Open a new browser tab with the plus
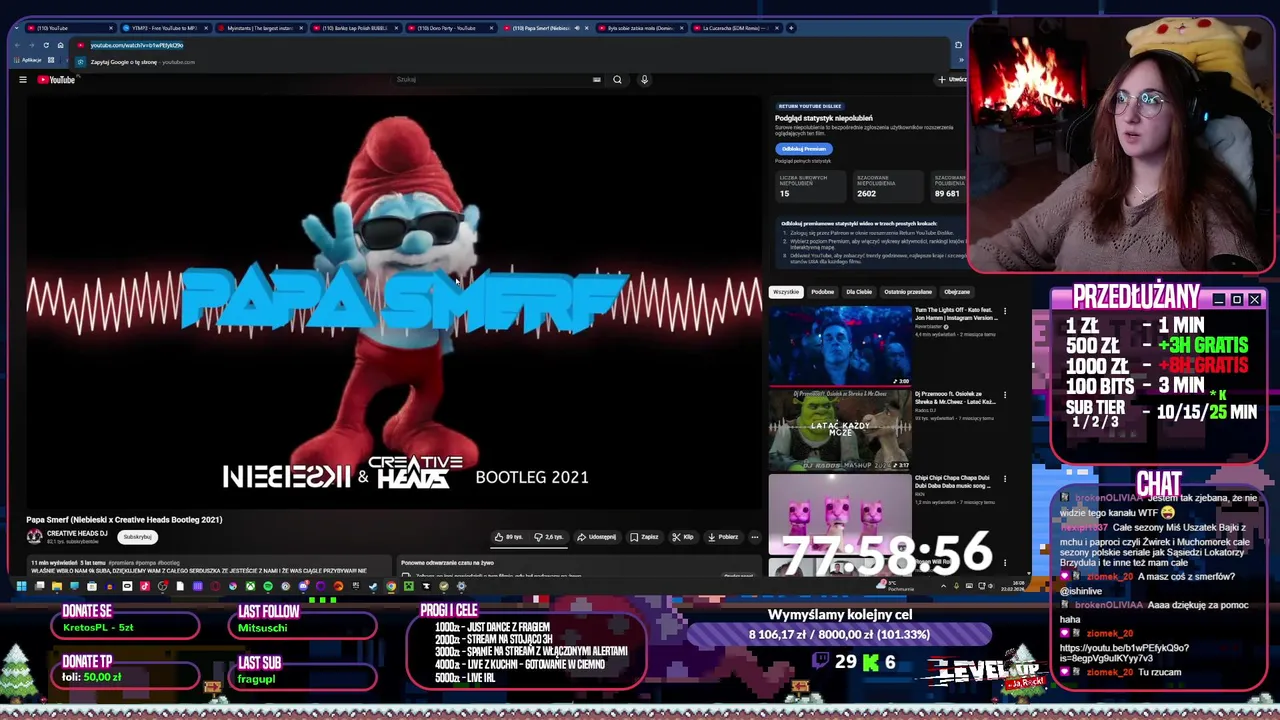Viewport: 1280px width, 720px height. [791, 28]
